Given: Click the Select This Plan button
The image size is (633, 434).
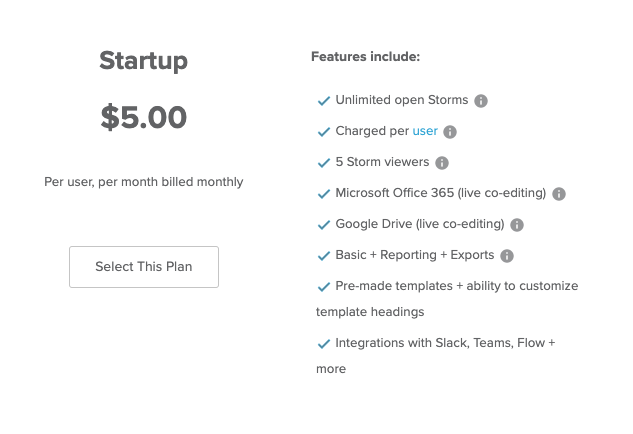Looking at the screenshot, I should pos(144,267).
